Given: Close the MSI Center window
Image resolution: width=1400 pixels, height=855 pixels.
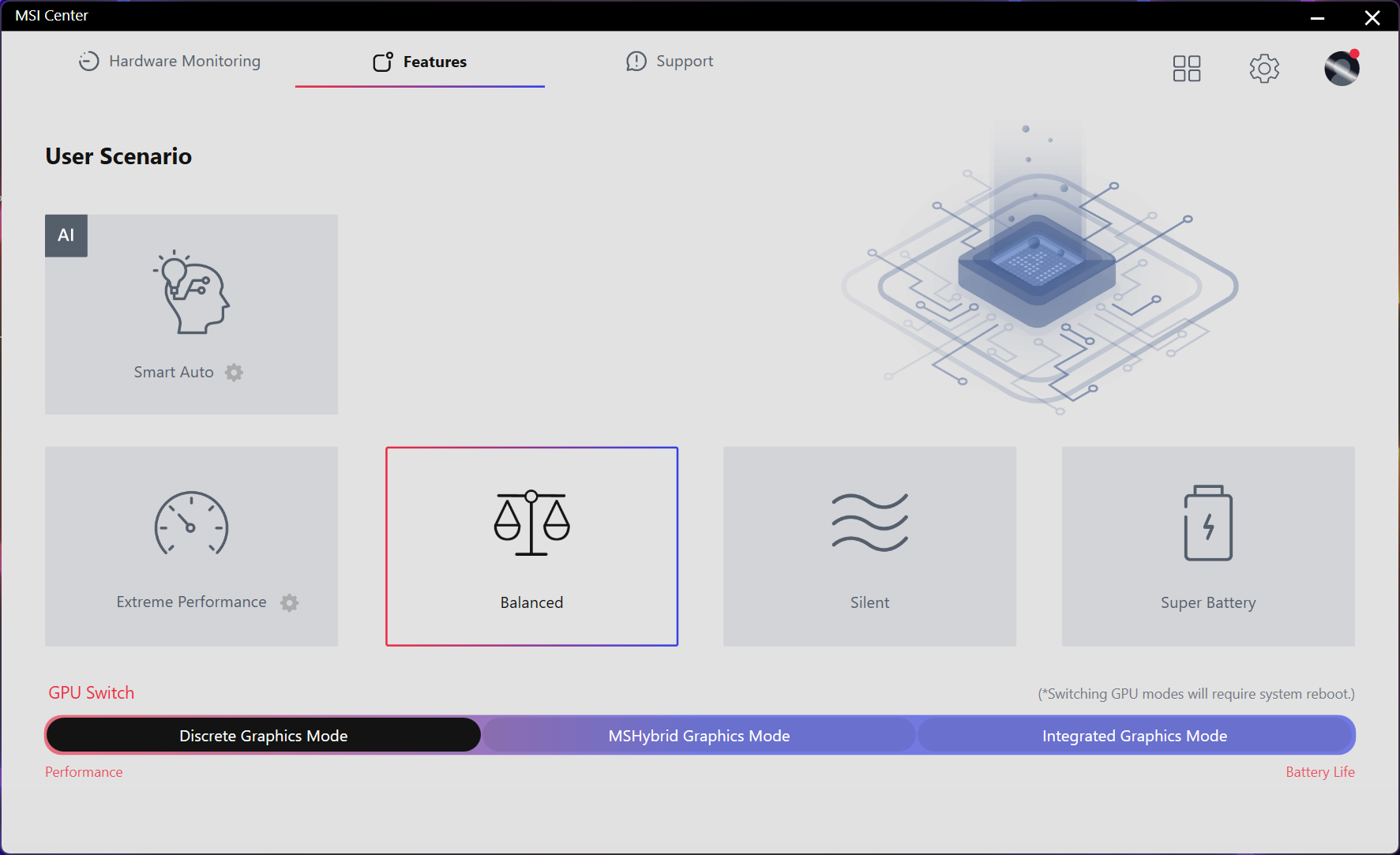Looking at the screenshot, I should (1372, 17).
